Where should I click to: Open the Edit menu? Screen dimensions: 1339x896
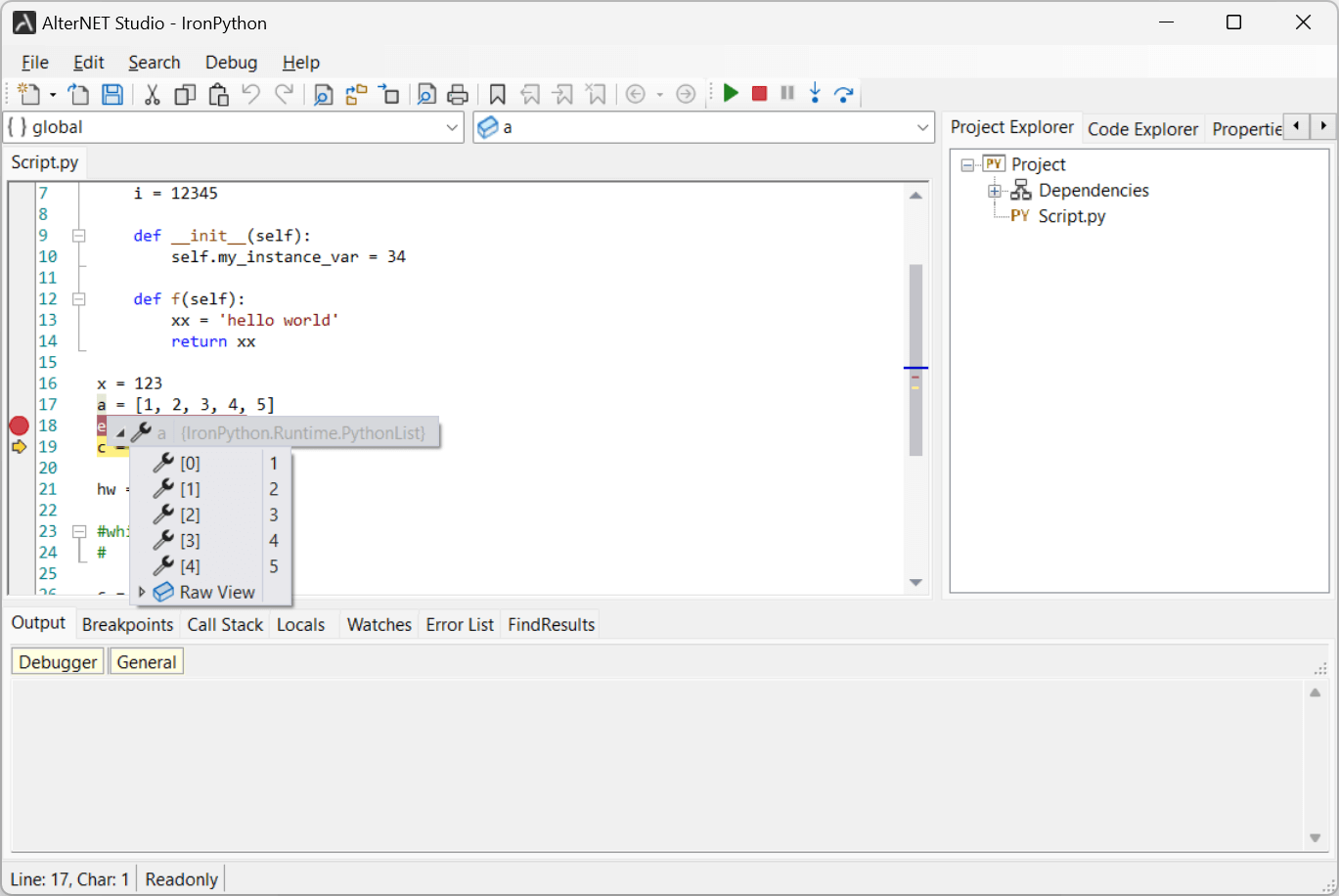point(89,63)
